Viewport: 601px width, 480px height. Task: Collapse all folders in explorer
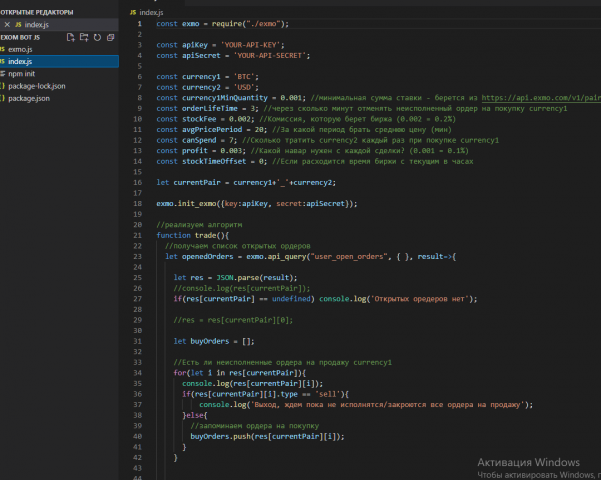click(x=110, y=36)
